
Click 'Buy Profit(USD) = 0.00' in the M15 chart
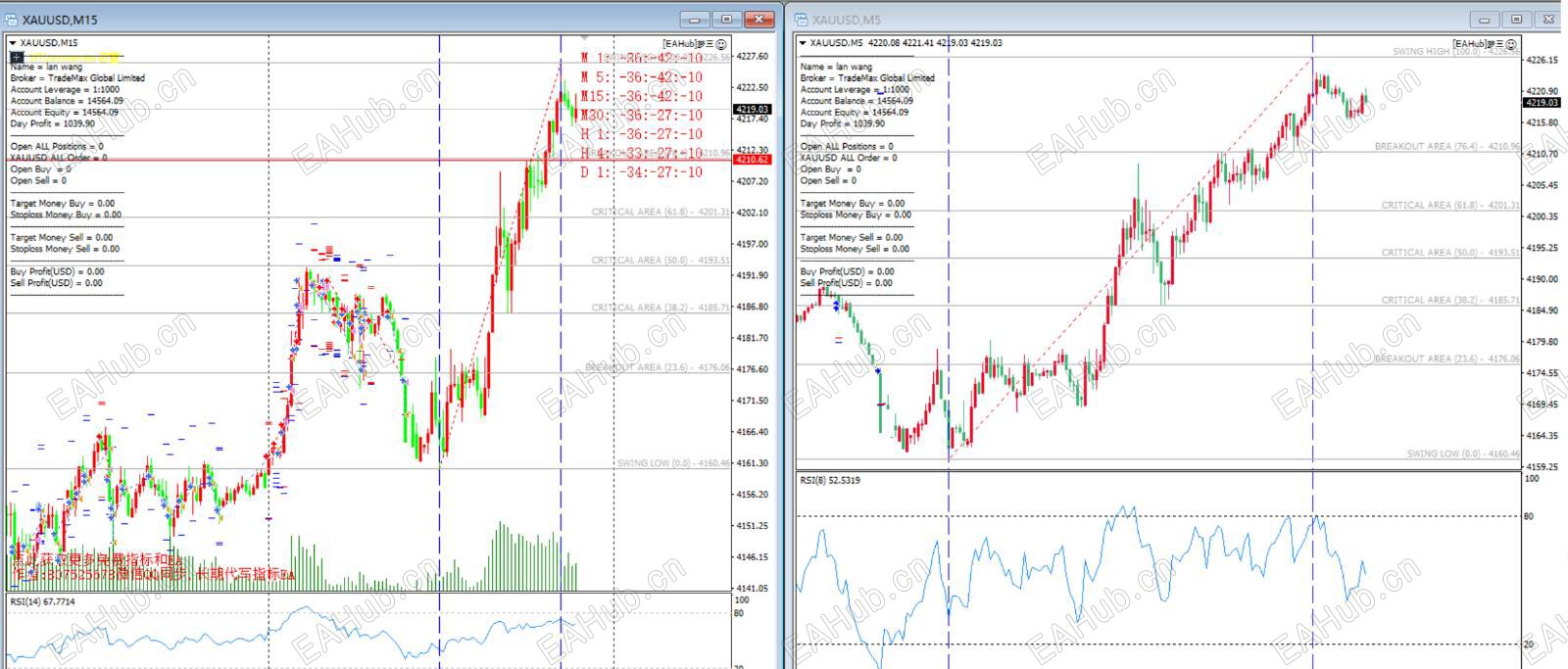click(57, 272)
